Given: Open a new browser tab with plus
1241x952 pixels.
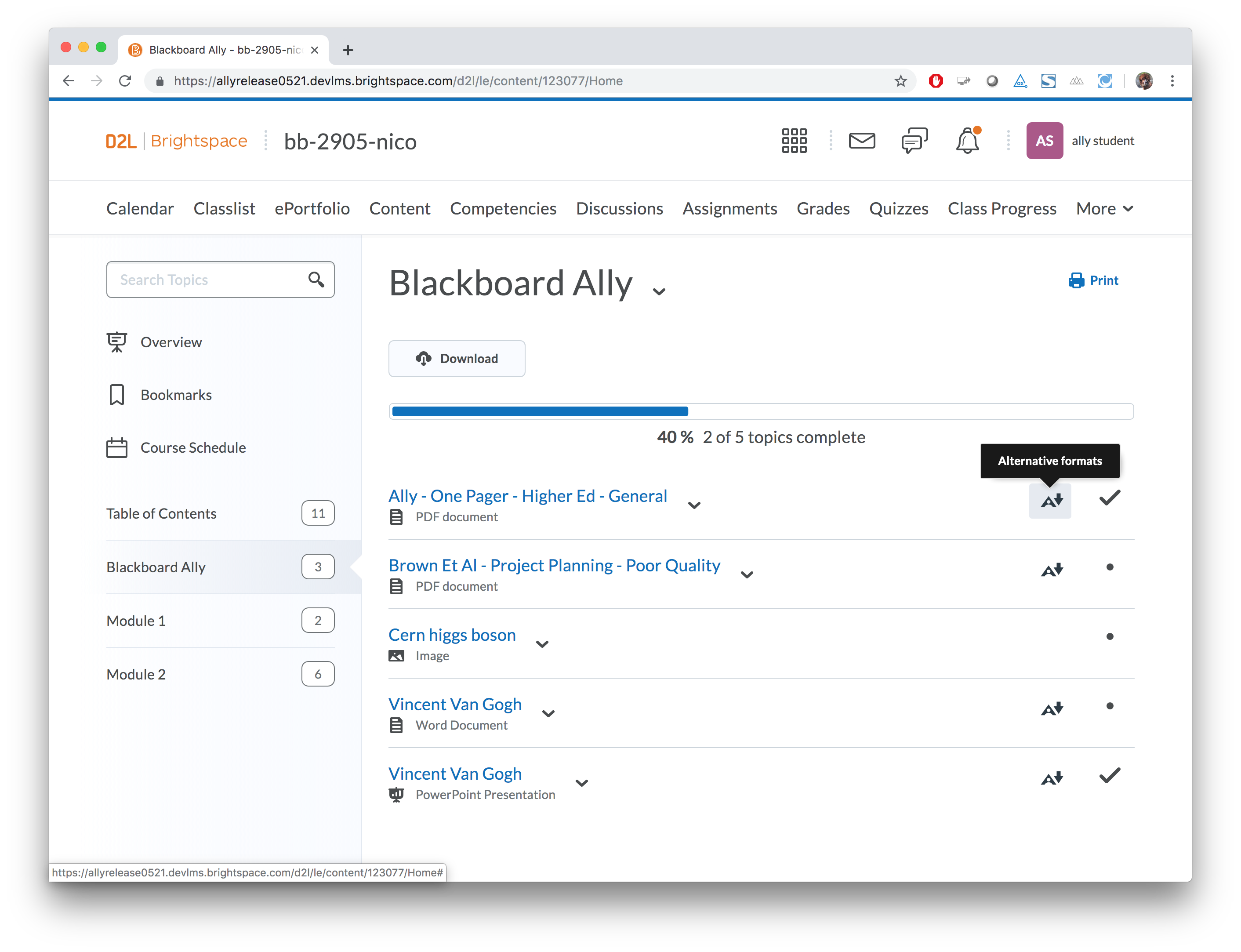Looking at the screenshot, I should (348, 50).
